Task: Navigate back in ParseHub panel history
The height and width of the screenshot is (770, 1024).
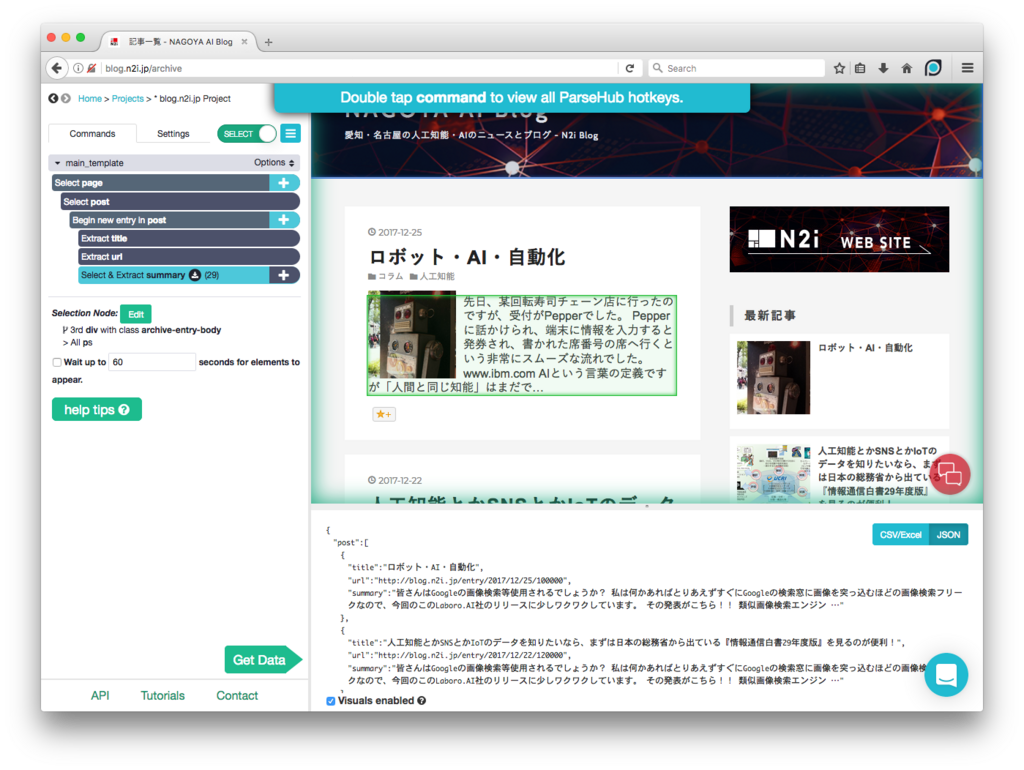Action: pyautogui.click(x=53, y=99)
